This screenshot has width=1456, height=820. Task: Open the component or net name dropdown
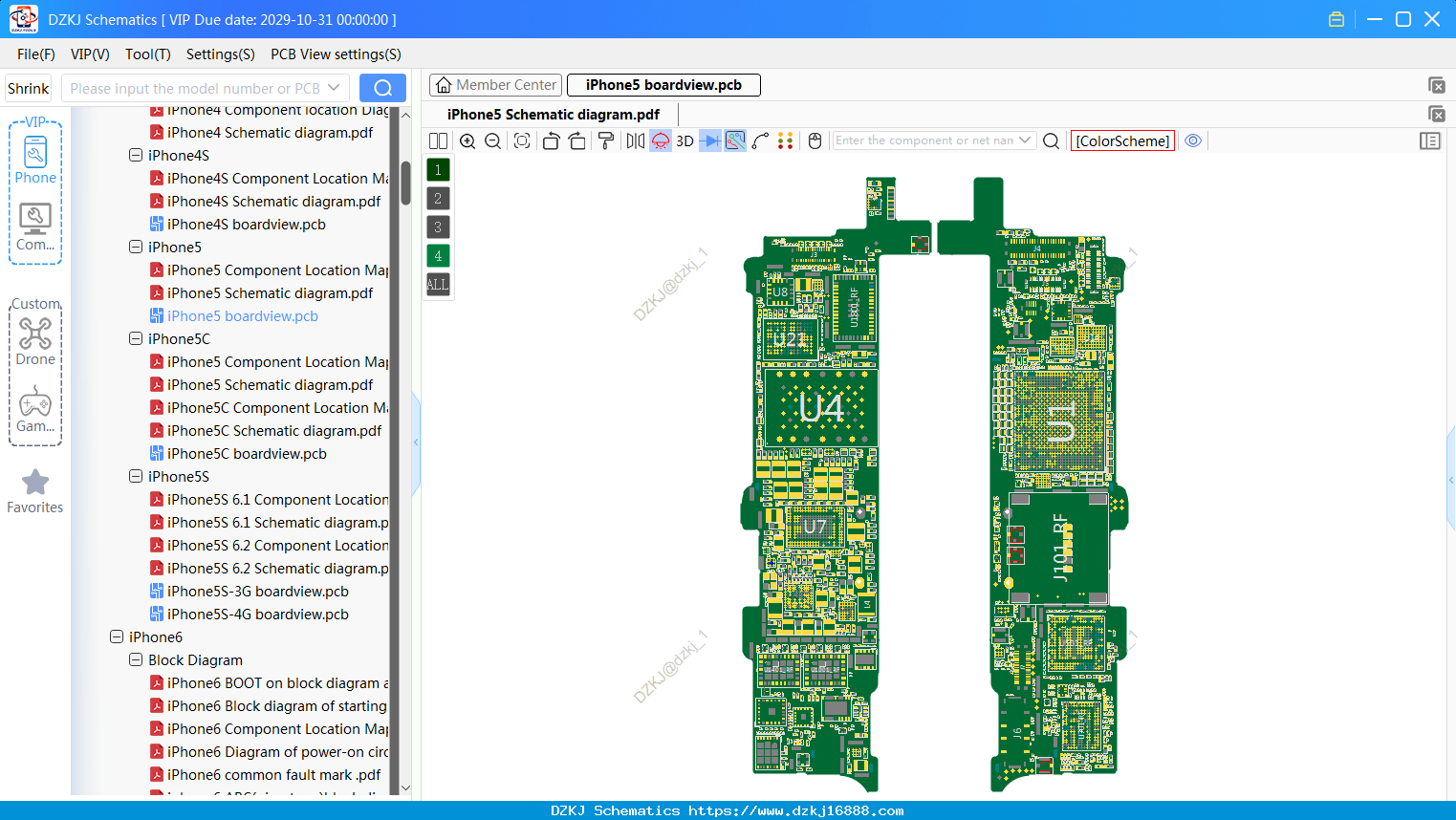1025,140
